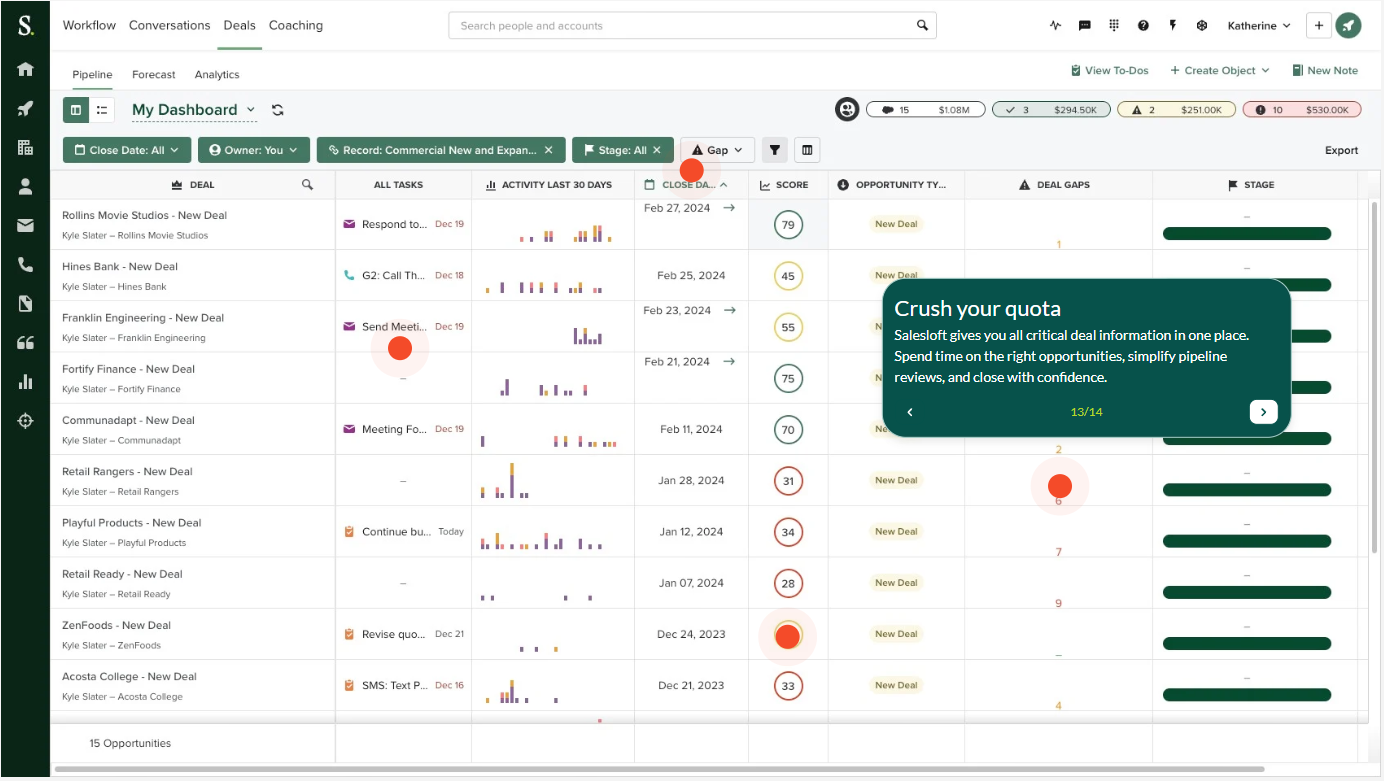Open the activity pulse feed icon
The width and height of the screenshot is (1384, 781).
[1055, 26]
